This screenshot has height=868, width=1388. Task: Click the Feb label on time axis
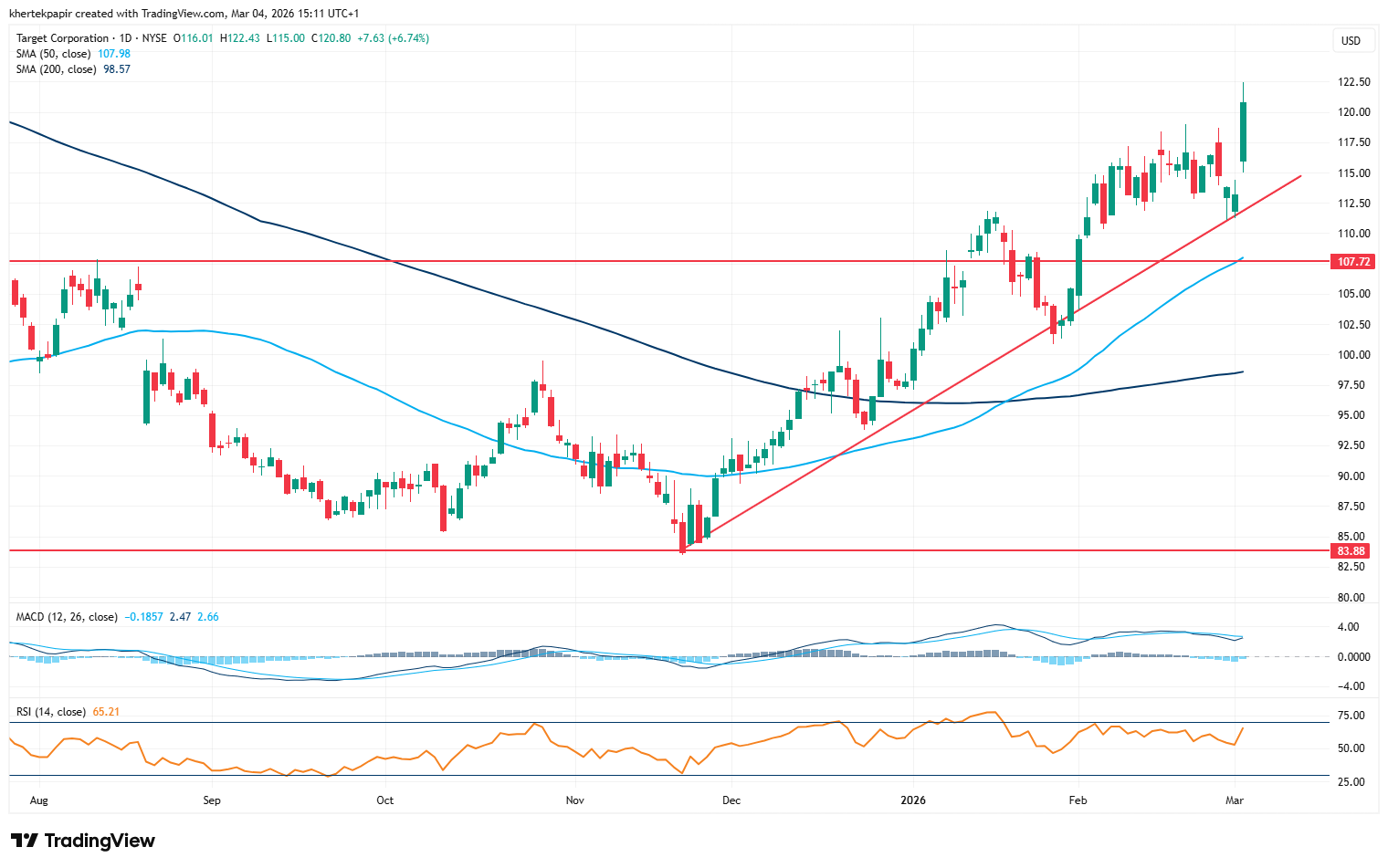point(1078,800)
